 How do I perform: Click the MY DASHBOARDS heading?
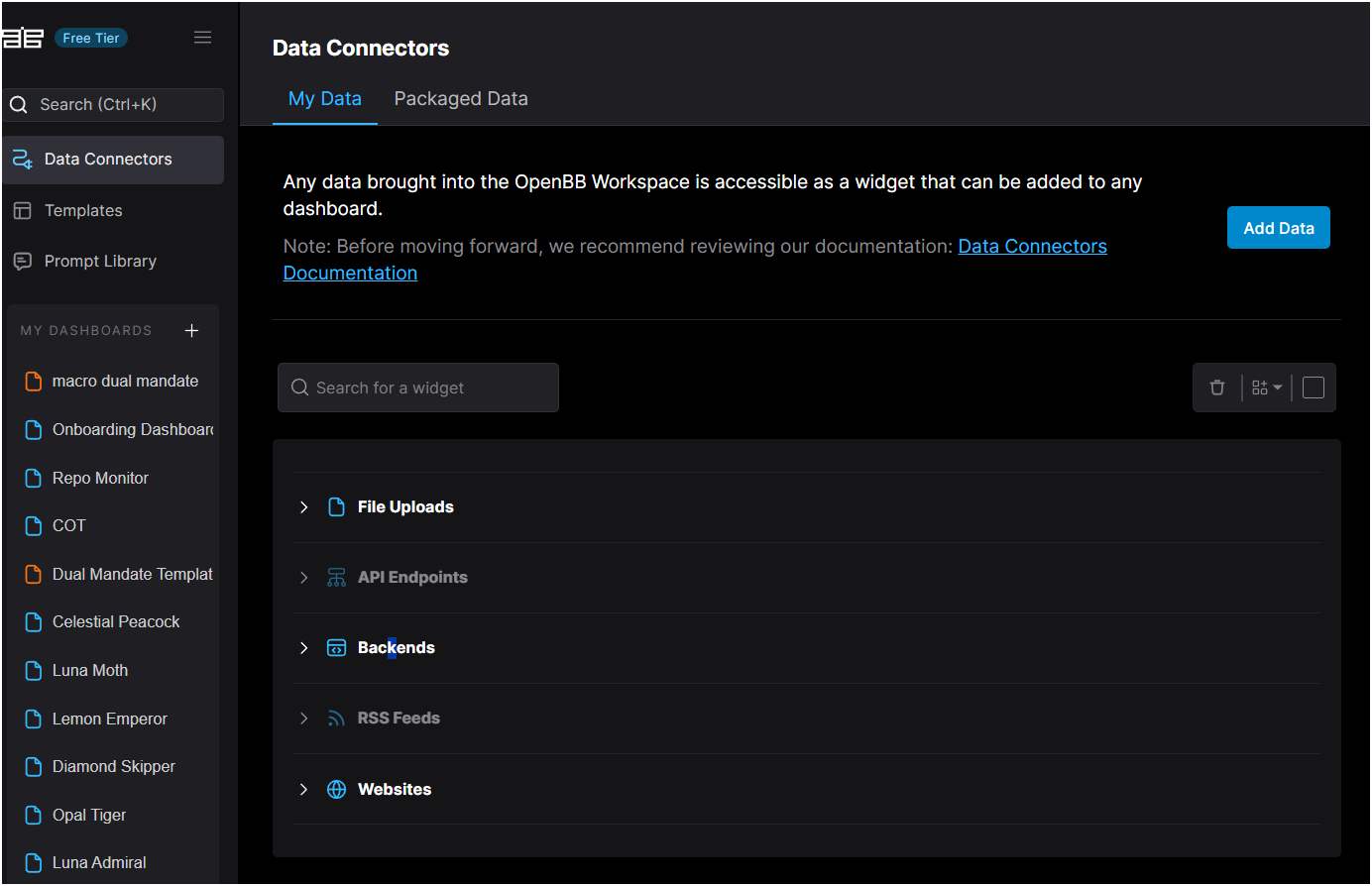86,330
